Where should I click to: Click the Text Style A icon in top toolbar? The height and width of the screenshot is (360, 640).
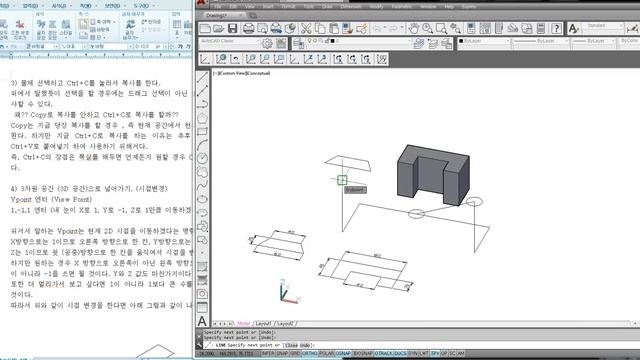pyautogui.click(x=573, y=29)
